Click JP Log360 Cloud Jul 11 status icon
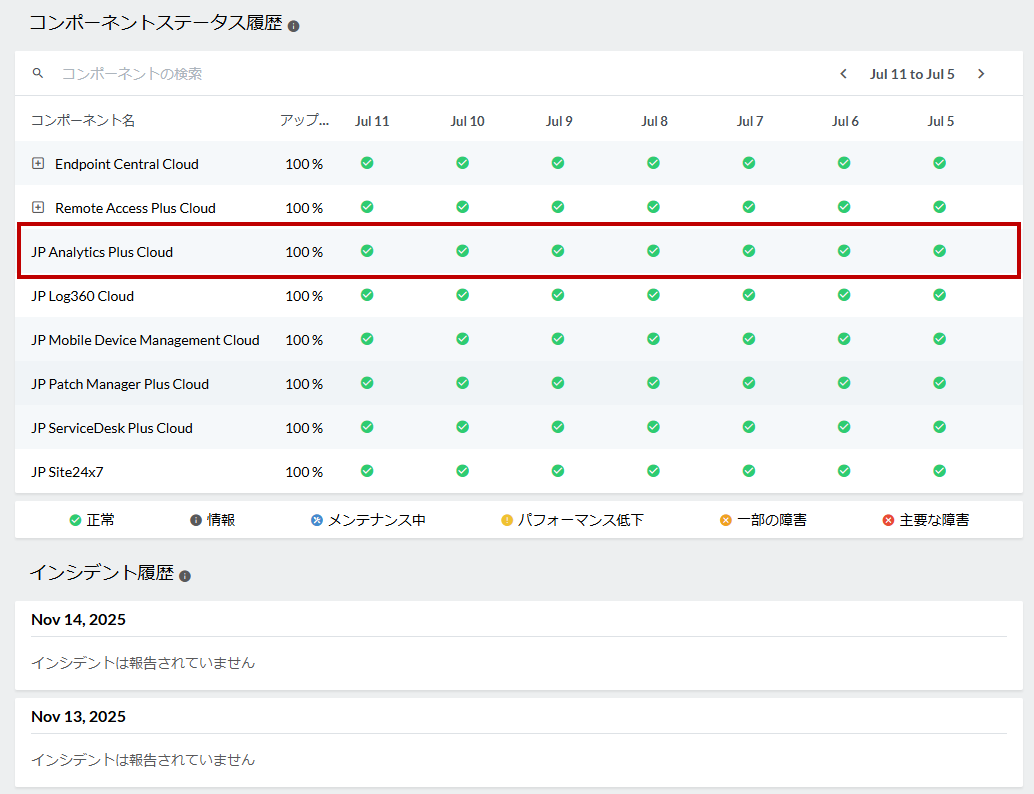The width and height of the screenshot is (1034, 794). [x=367, y=295]
